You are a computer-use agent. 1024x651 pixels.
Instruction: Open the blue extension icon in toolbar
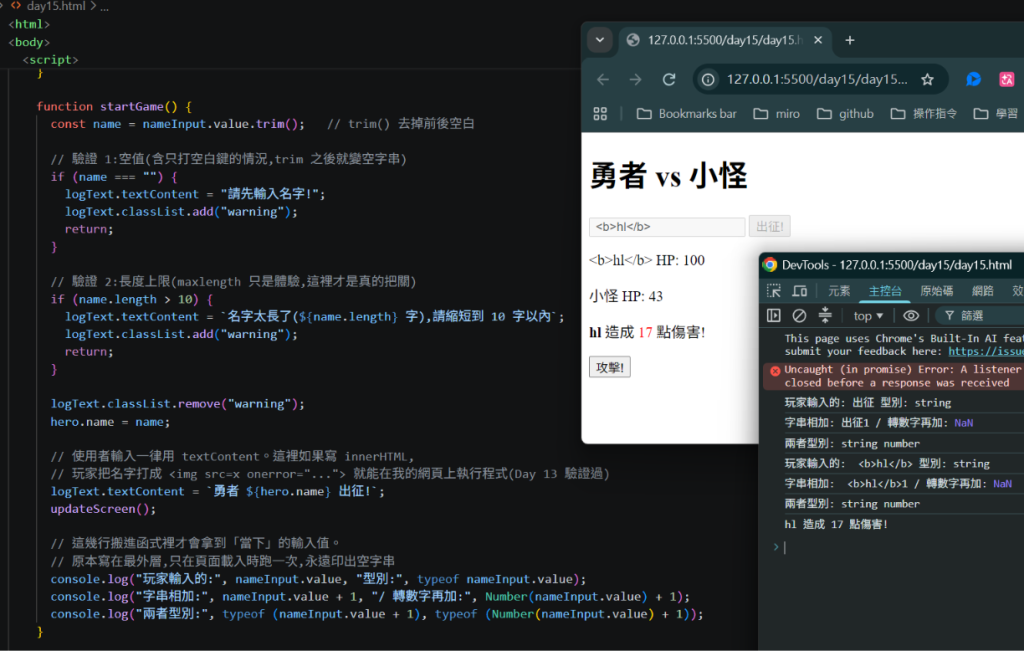coord(973,79)
